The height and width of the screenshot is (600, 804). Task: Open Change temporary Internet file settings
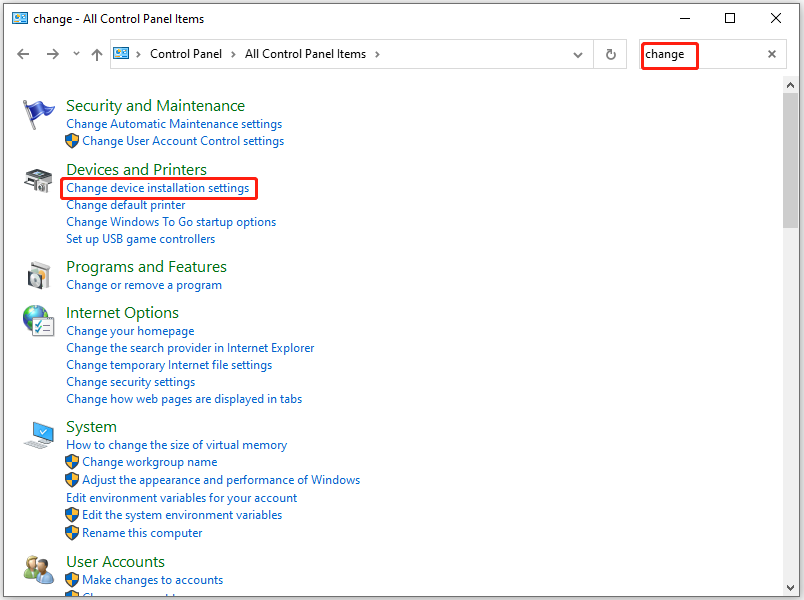pyautogui.click(x=169, y=365)
